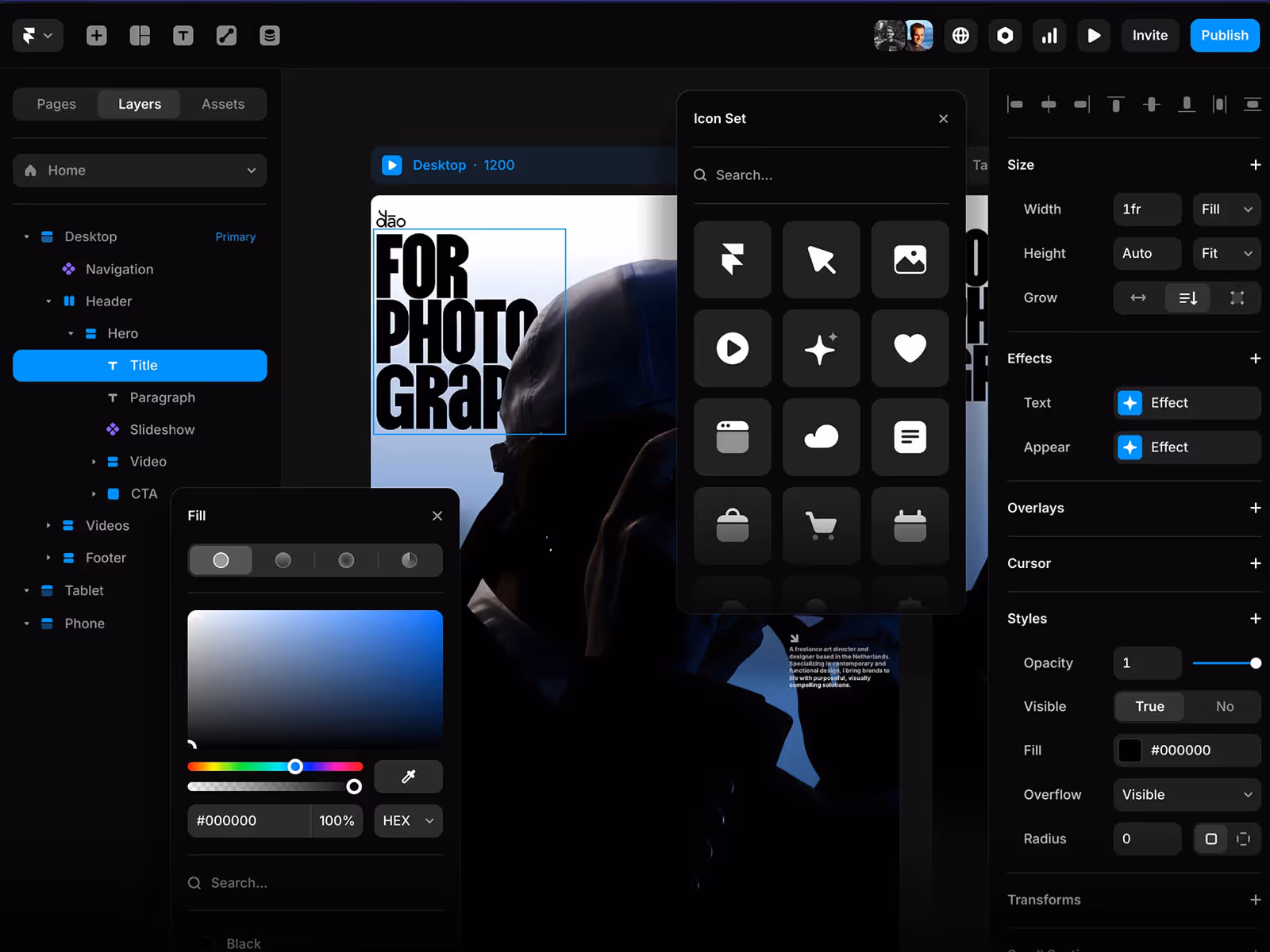Pick the shopping cart icon in the Icon Set

pos(821,526)
